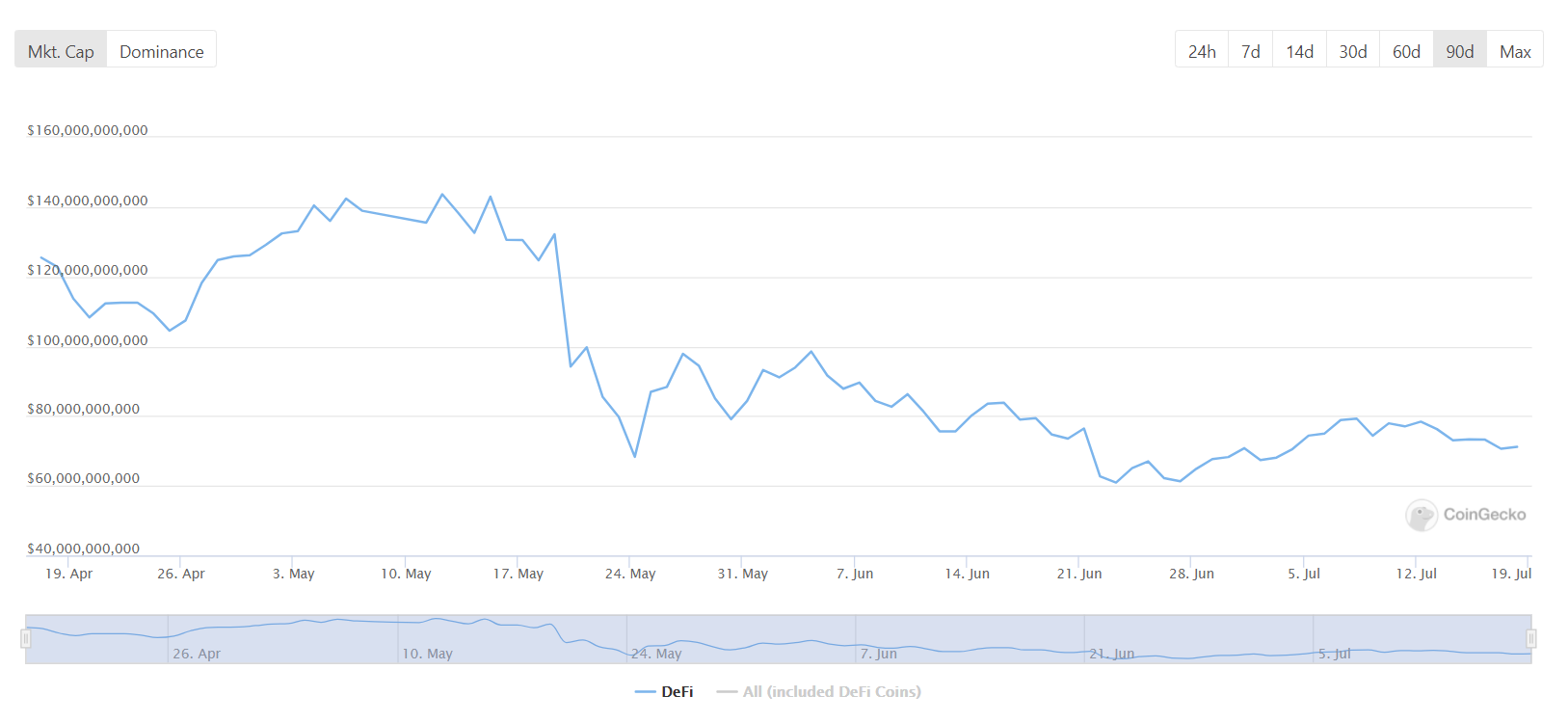
Task: Select the 24h time range
Action: [1202, 51]
